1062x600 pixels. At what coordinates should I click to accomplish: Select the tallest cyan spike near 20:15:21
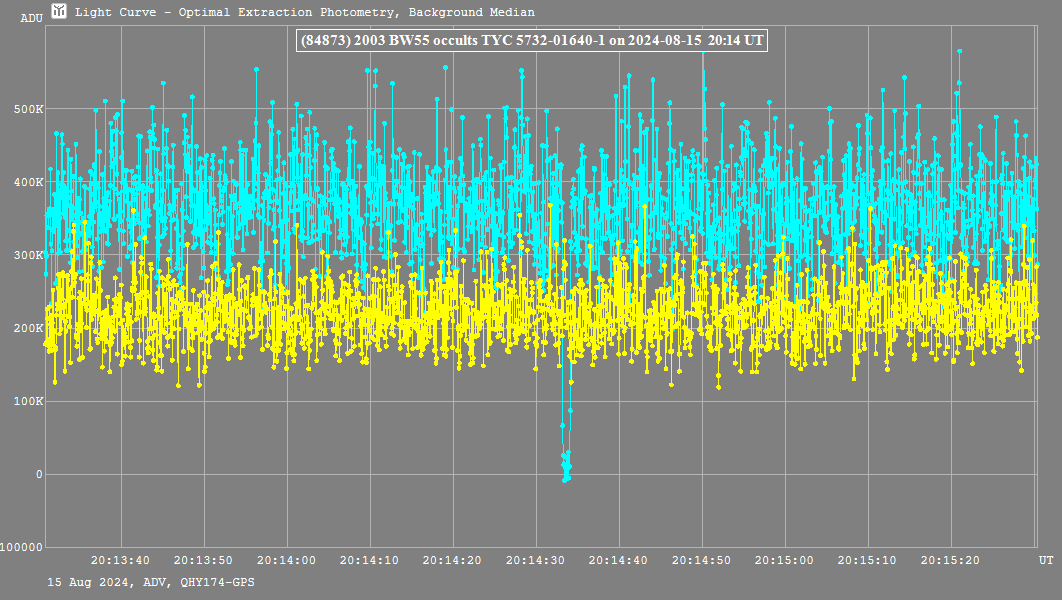pyautogui.click(x=959, y=51)
